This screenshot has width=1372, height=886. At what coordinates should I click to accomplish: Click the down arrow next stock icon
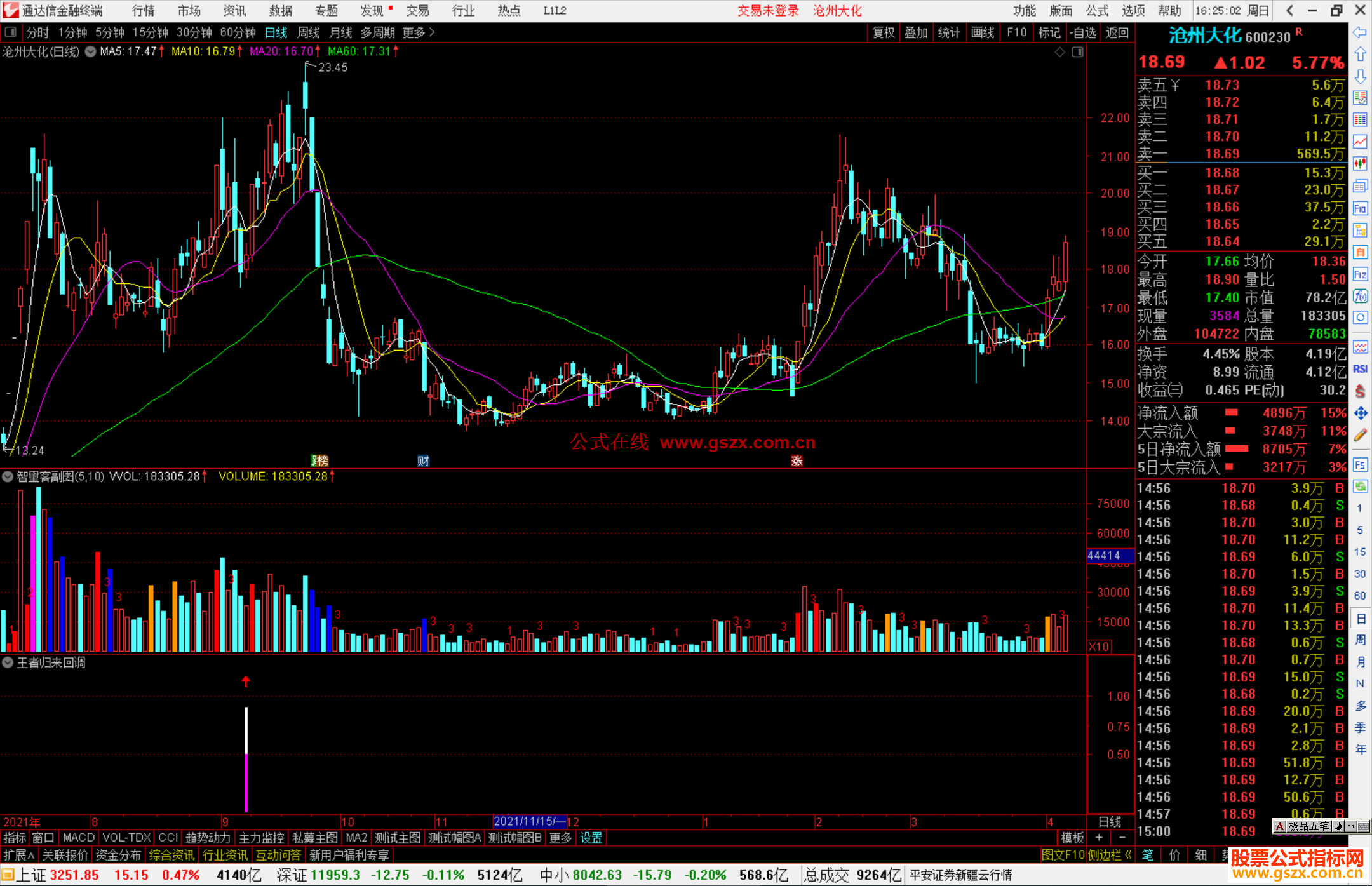coord(1360,76)
